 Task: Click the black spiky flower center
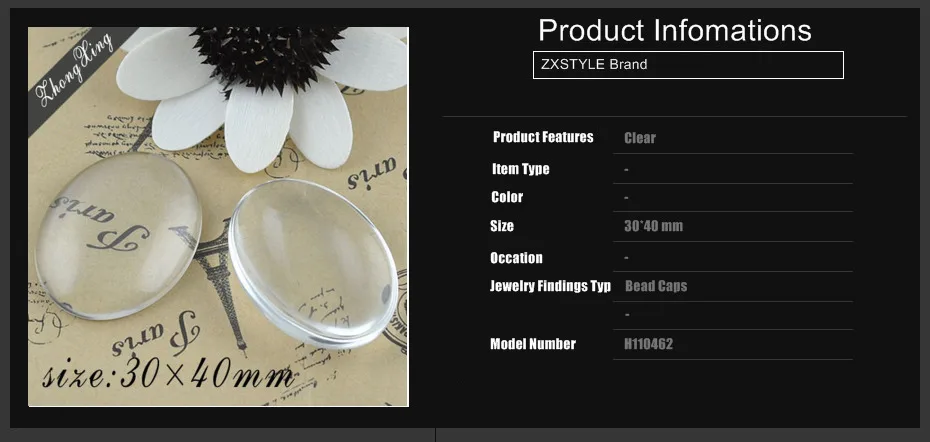click(x=266, y=57)
